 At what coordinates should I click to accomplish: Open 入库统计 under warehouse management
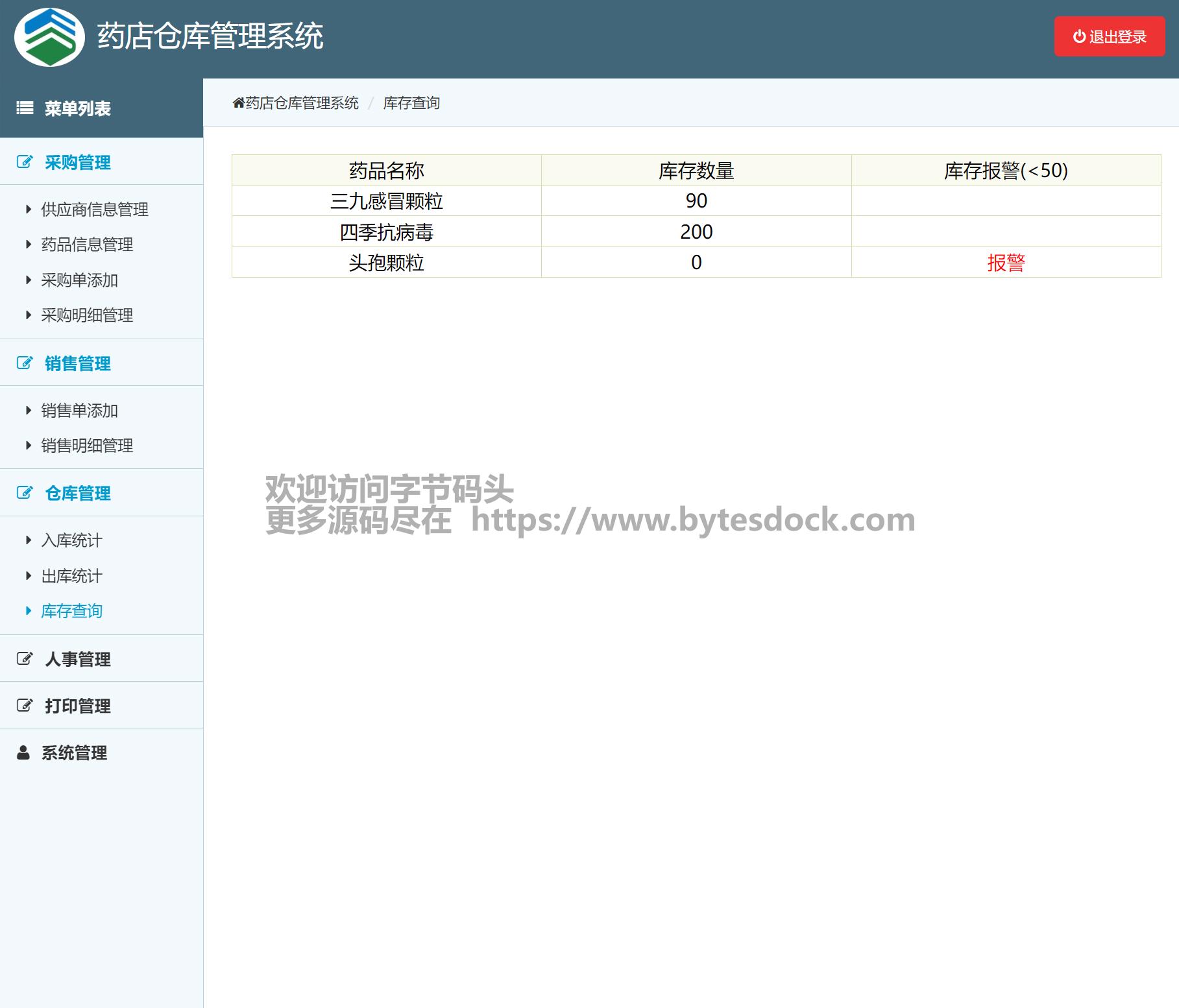[71, 540]
